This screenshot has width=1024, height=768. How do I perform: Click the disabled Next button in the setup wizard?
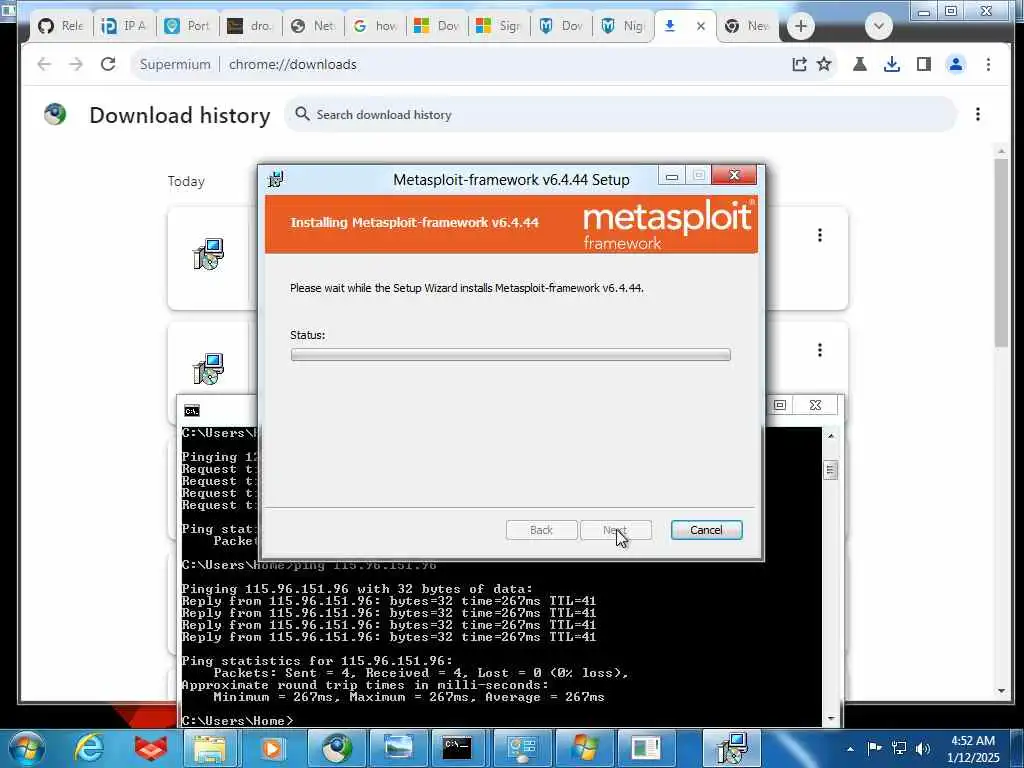tap(616, 530)
